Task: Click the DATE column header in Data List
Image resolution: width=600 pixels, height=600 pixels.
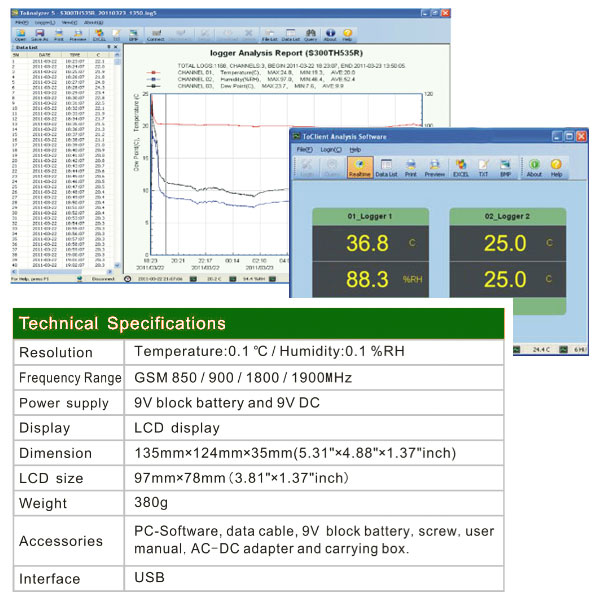Action: click(x=44, y=55)
